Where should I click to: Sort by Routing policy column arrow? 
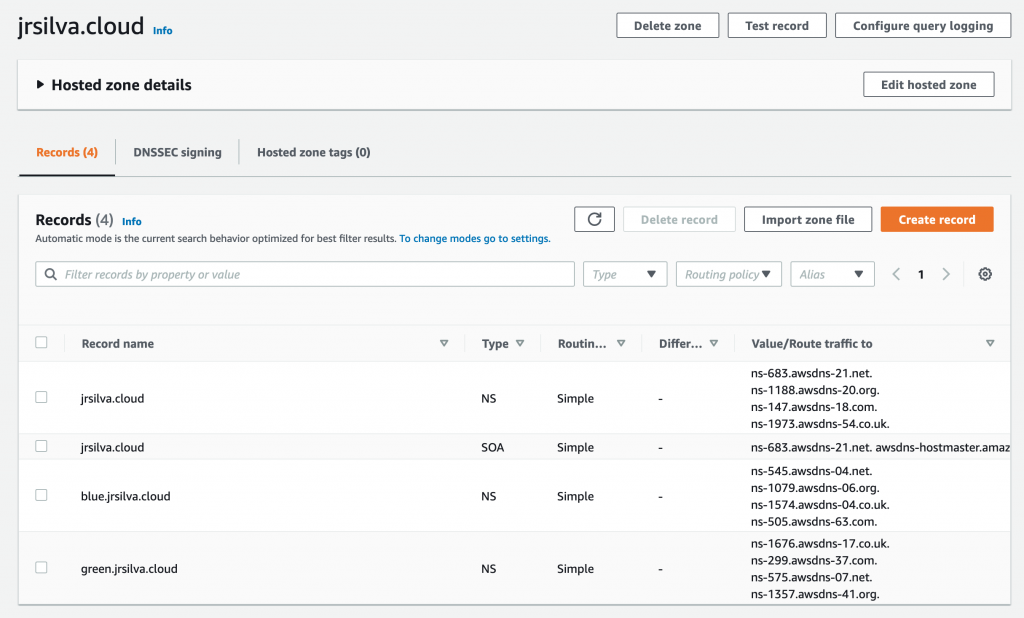click(x=621, y=344)
